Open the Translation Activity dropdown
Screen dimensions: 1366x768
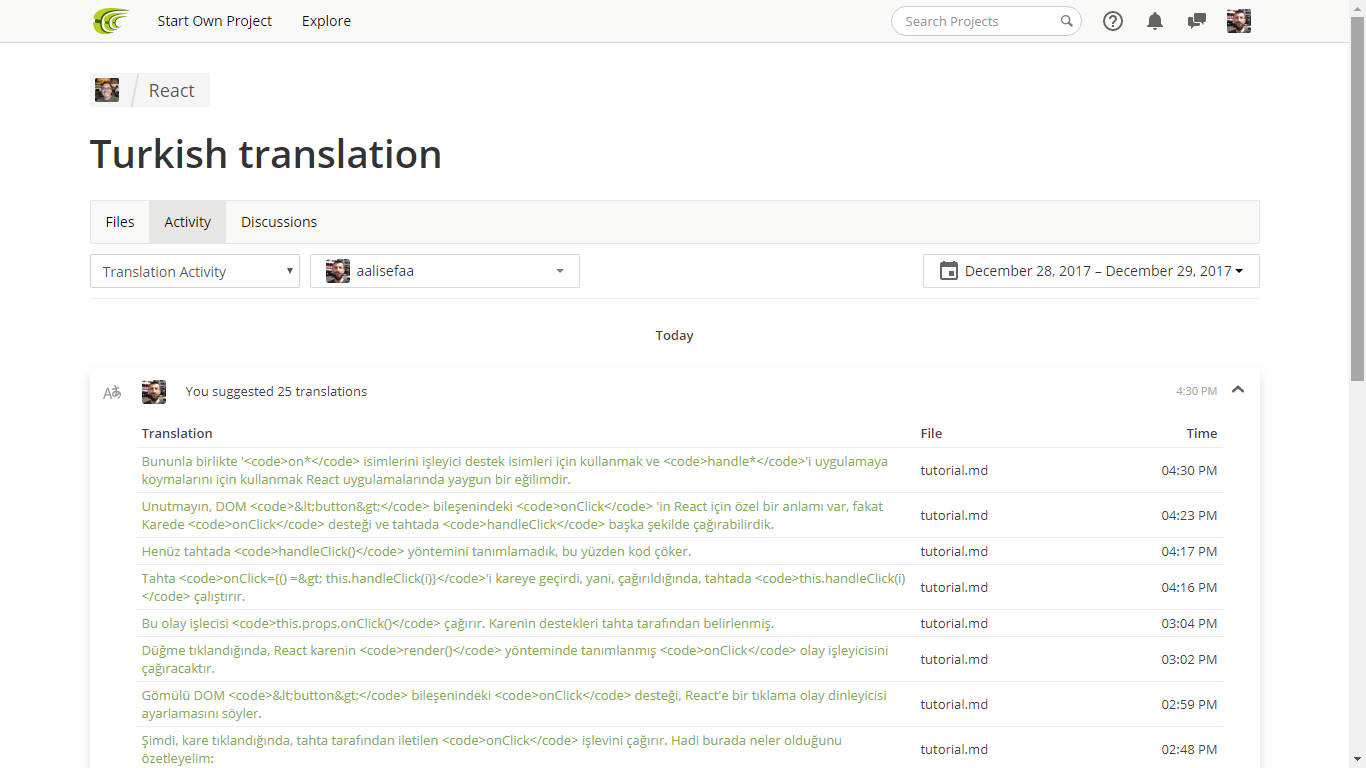pyautogui.click(x=195, y=271)
